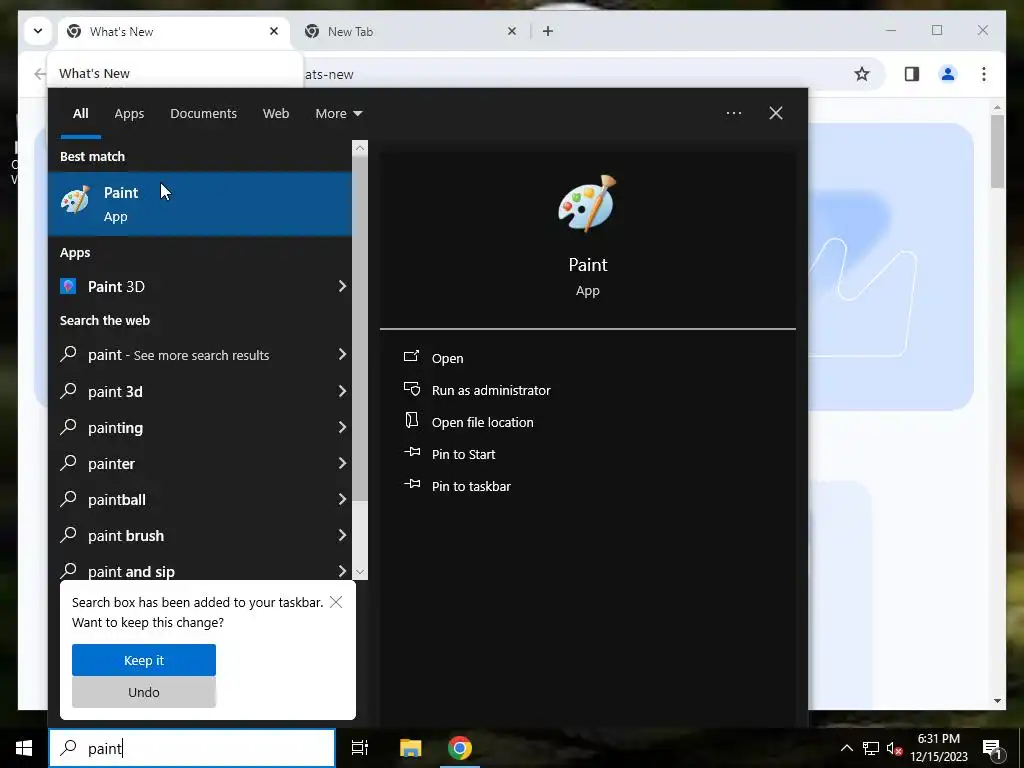Viewport: 1024px width, 768px height.
Task: Expand the More filter dropdown
Action: tap(338, 113)
